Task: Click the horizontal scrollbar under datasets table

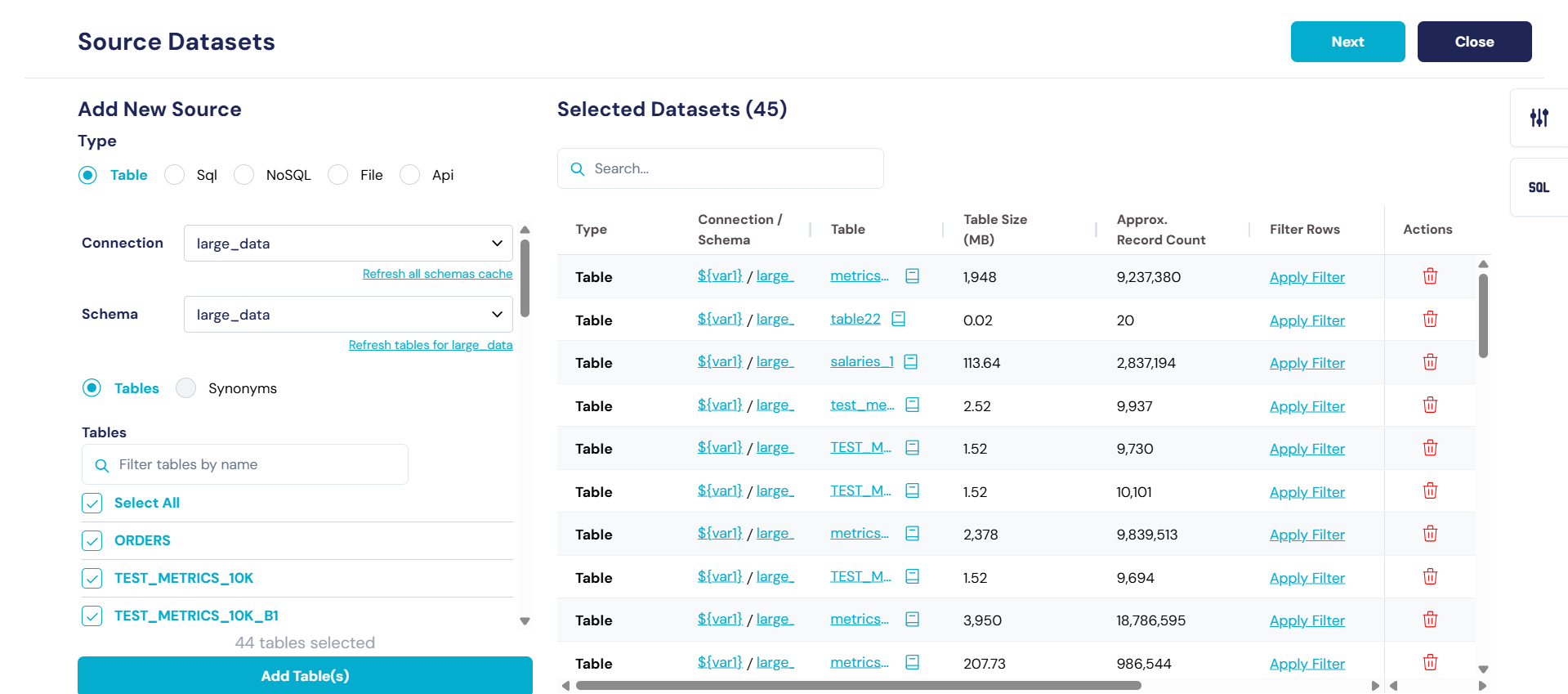Action: pyautogui.click(x=858, y=686)
